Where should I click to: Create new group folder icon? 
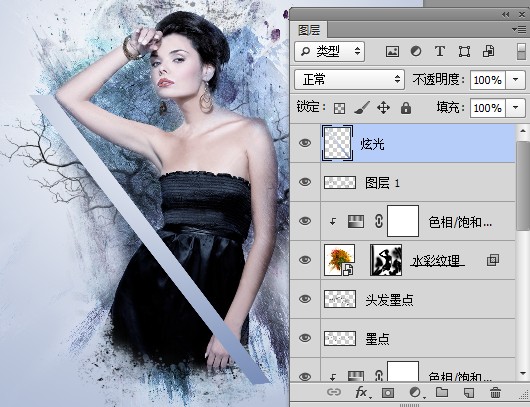tap(442, 392)
